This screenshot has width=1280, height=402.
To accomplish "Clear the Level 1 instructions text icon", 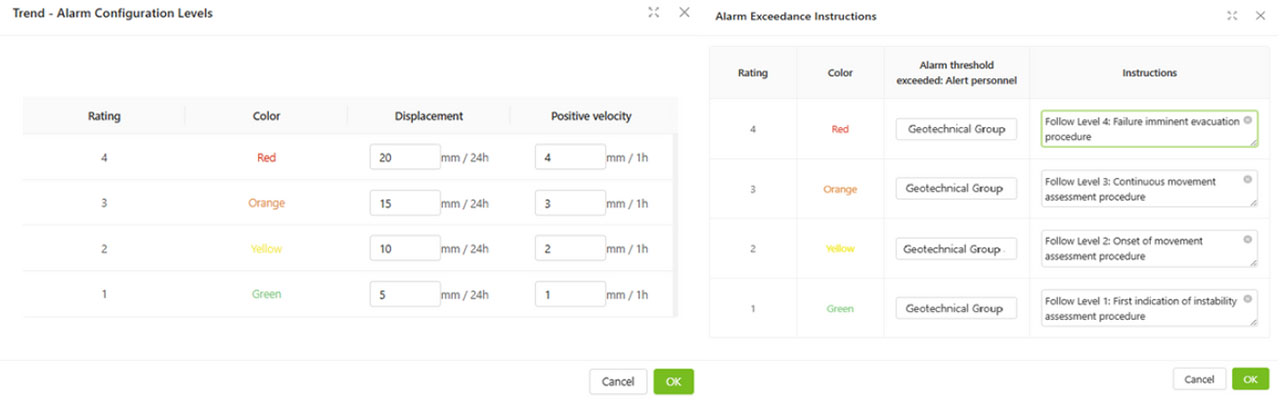I will coord(1248,300).
